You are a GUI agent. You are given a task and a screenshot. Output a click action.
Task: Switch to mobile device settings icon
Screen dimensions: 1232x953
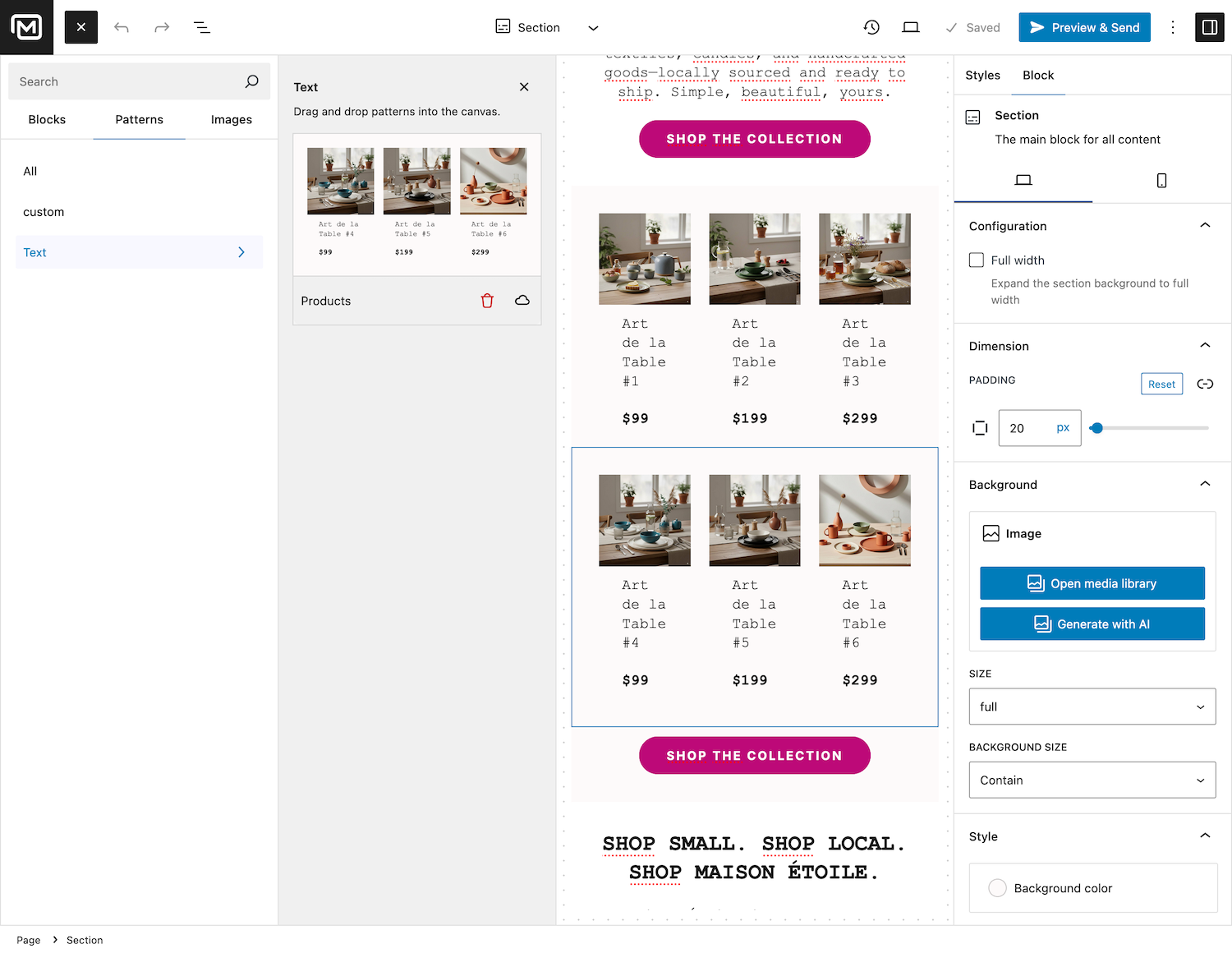pyautogui.click(x=1161, y=181)
